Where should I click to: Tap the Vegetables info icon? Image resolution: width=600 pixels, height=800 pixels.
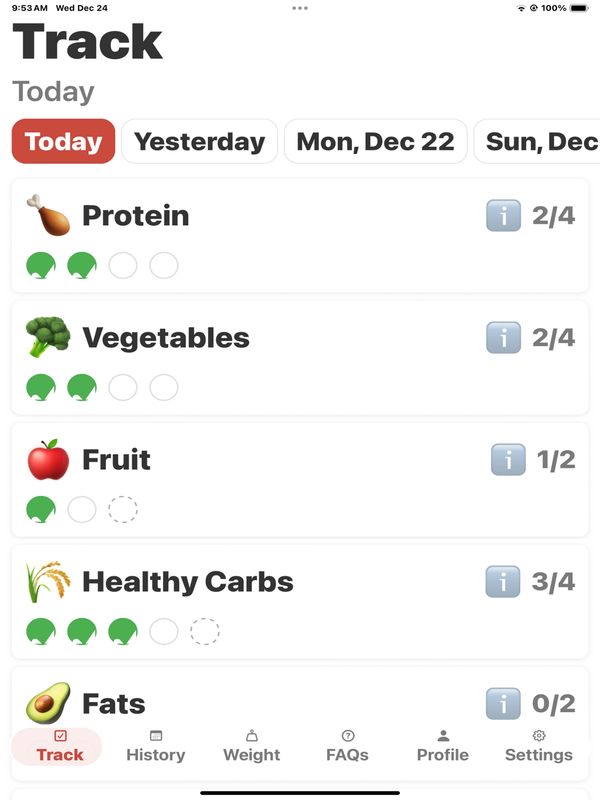coord(504,338)
